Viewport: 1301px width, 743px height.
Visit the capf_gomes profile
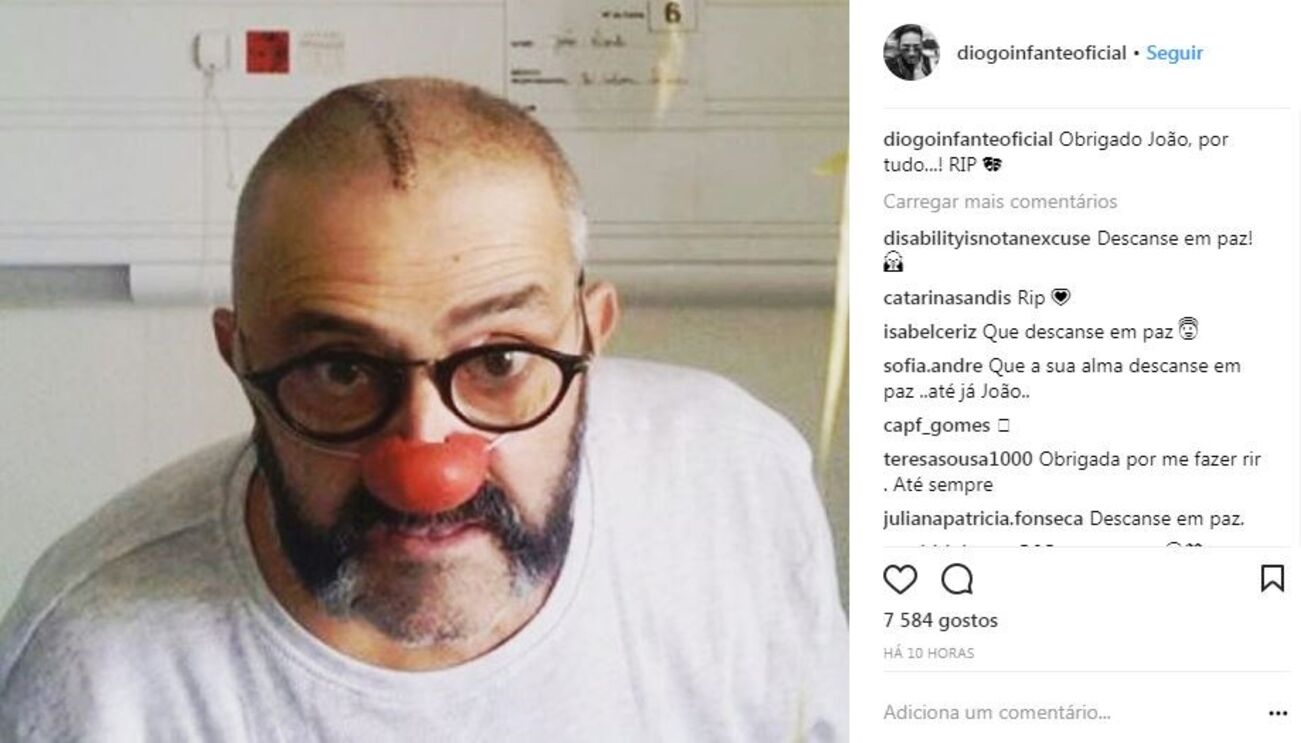937,426
